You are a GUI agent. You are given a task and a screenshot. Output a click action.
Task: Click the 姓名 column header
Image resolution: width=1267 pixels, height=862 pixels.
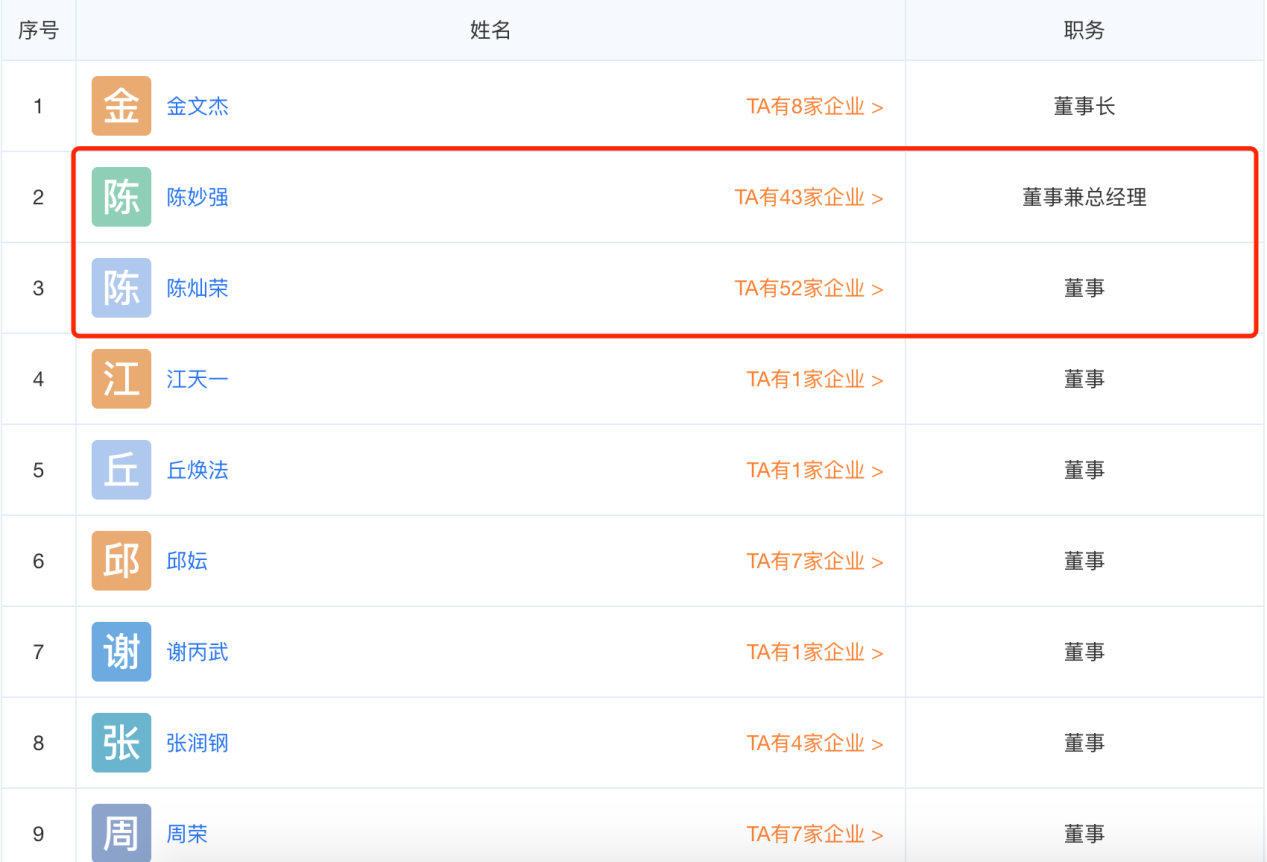click(490, 31)
